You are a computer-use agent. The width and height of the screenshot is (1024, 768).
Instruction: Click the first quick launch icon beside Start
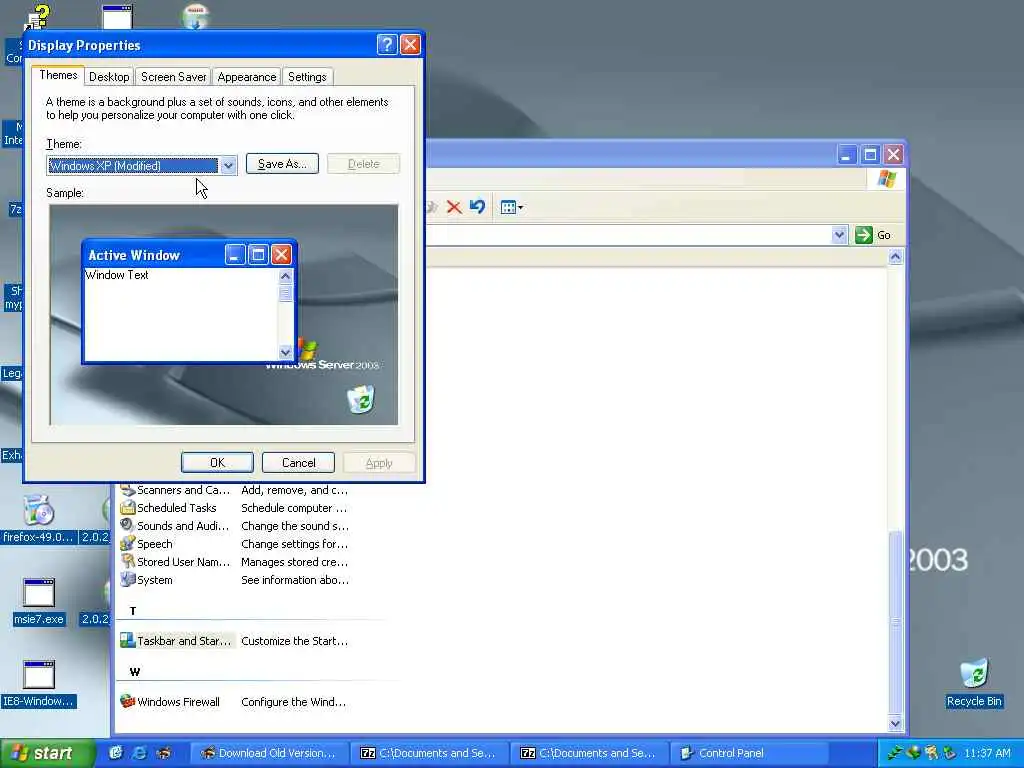(x=116, y=753)
